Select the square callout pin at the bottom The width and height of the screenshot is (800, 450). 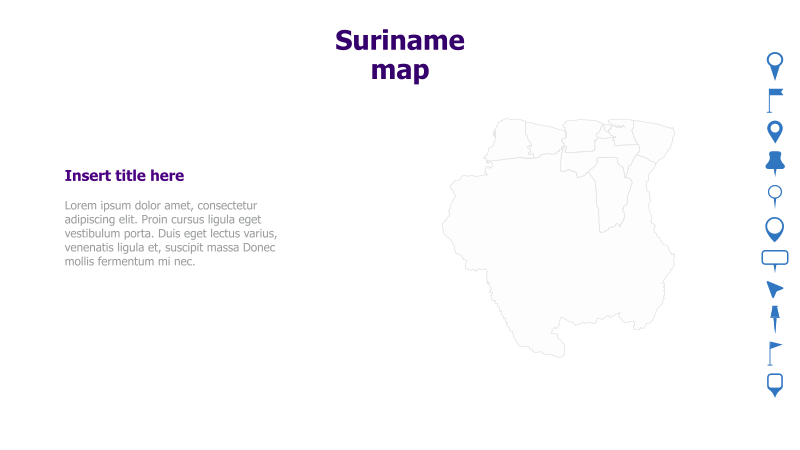pyautogui.click(x=774, y=385)
